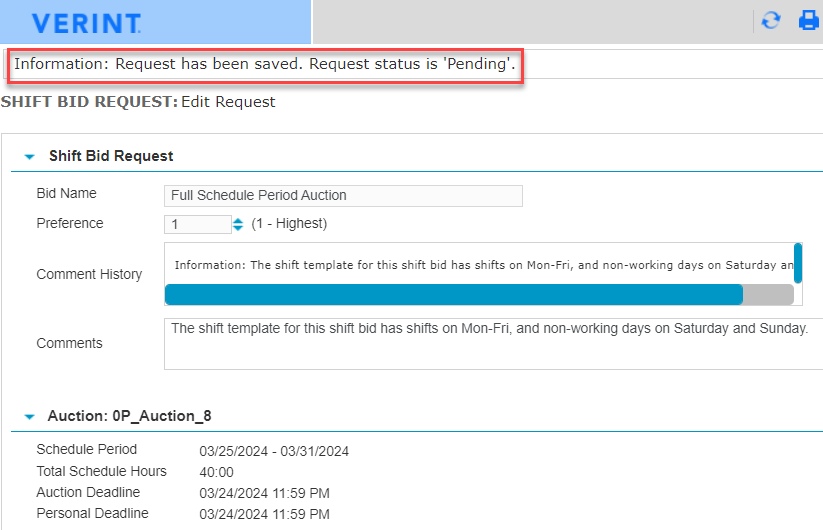The width and height of the screenshot is (823, 530).
Task: Click the Personal Deadline date value
Action: [x=264, y=514]
